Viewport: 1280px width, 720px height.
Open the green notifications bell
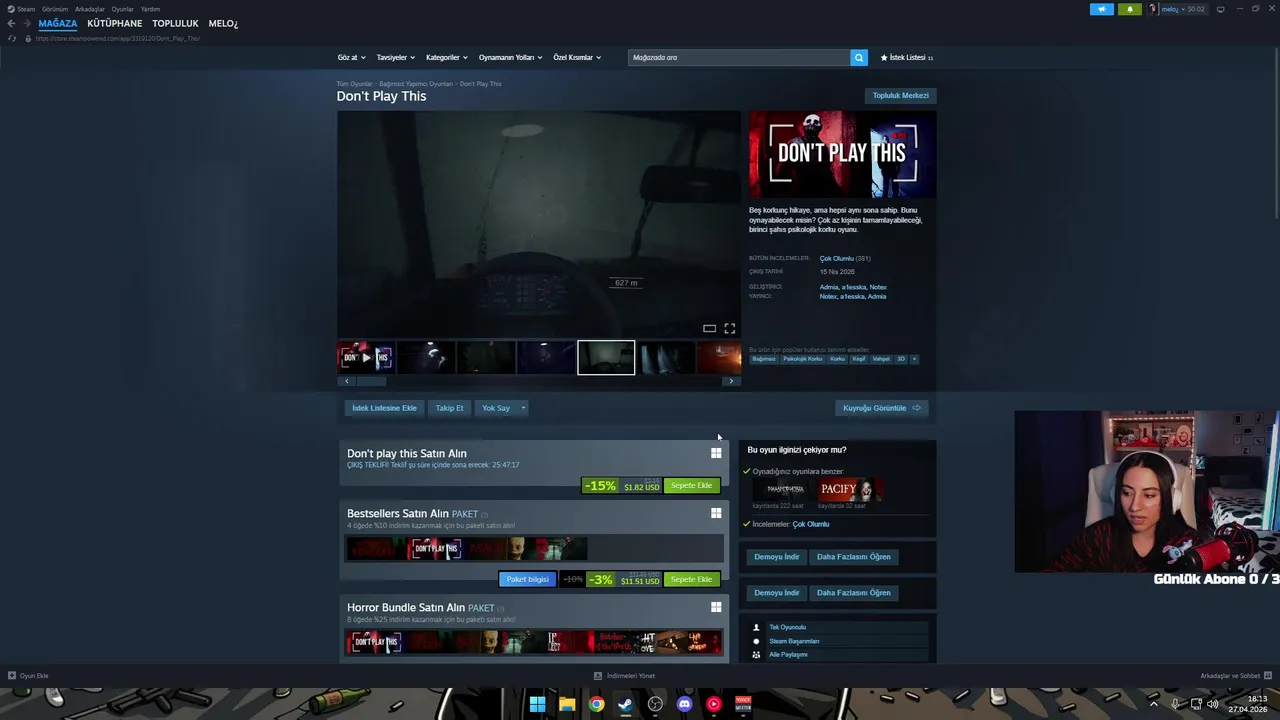pos(1130,9)
